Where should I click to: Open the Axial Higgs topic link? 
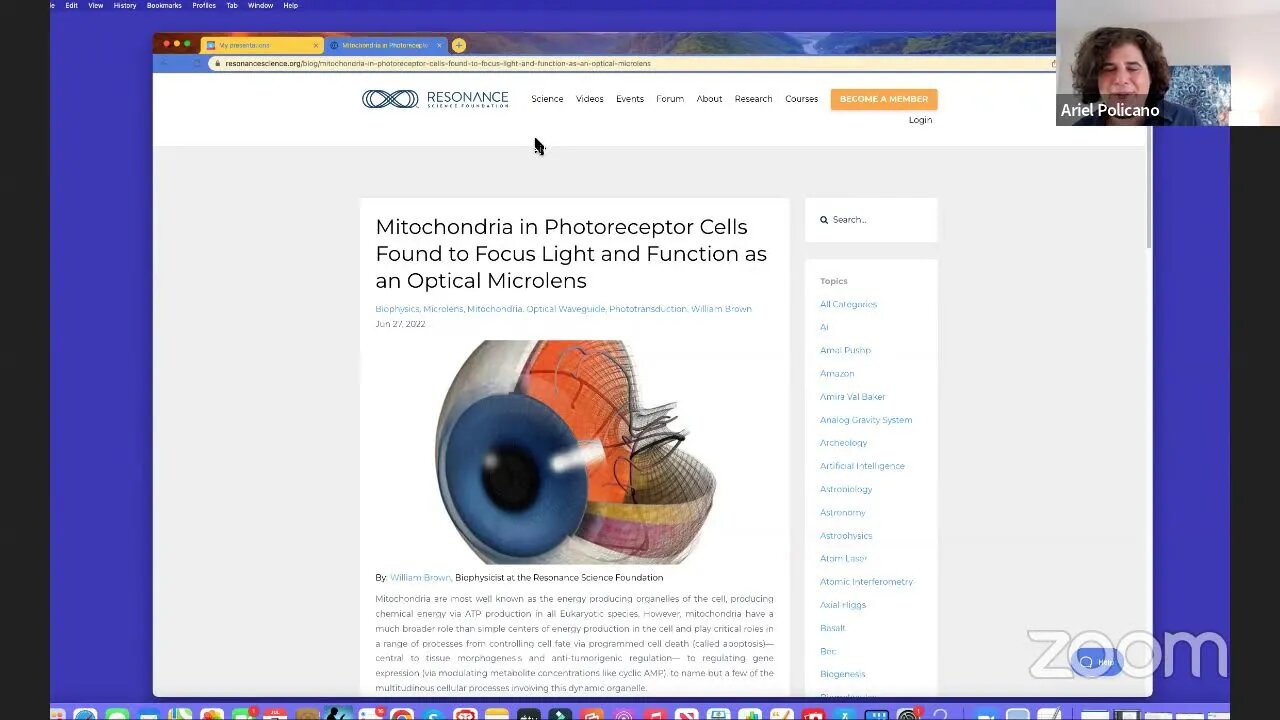coord(843,605)
